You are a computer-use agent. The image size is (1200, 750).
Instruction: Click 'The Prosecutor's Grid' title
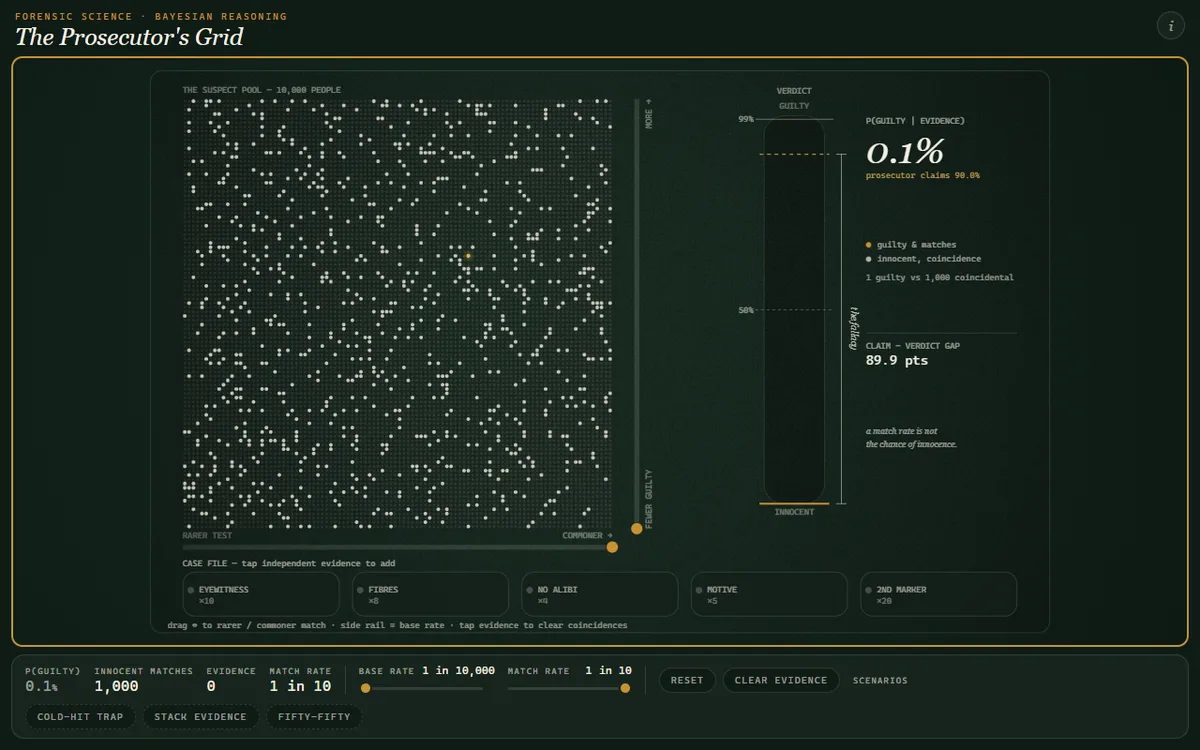[x=128, y=38]
